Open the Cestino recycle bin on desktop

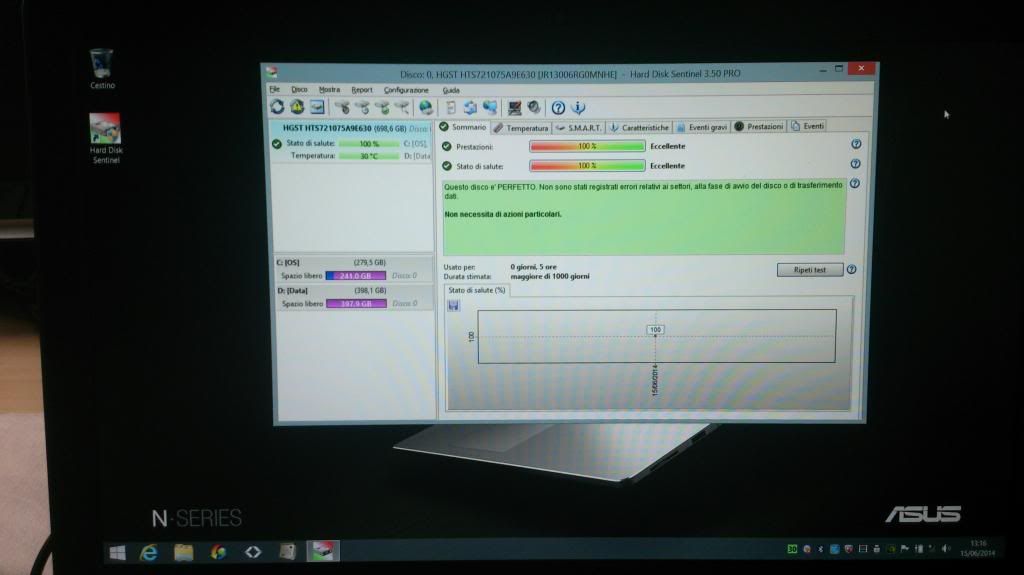102,66
